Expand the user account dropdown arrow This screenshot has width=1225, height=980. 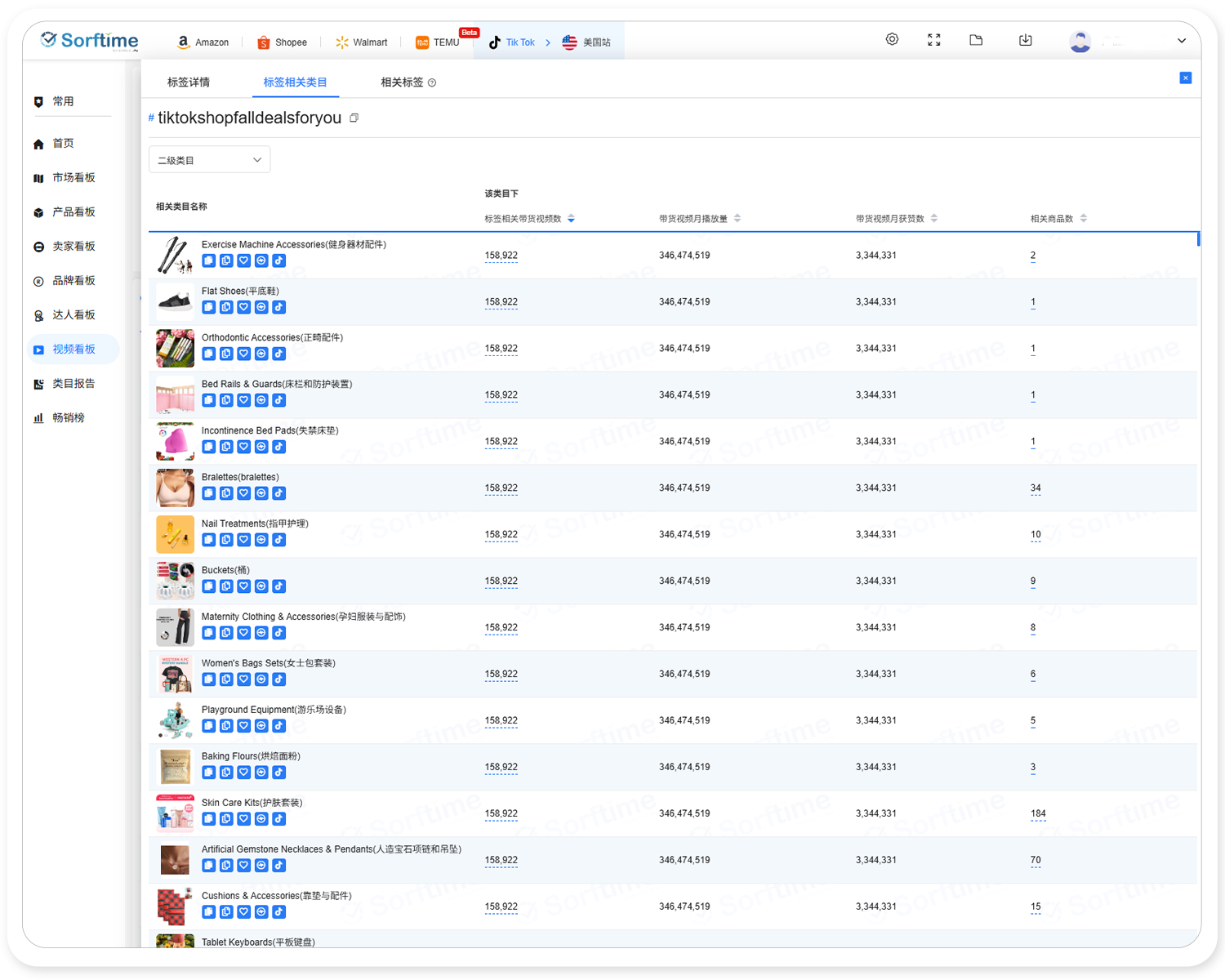(1181, 41)
